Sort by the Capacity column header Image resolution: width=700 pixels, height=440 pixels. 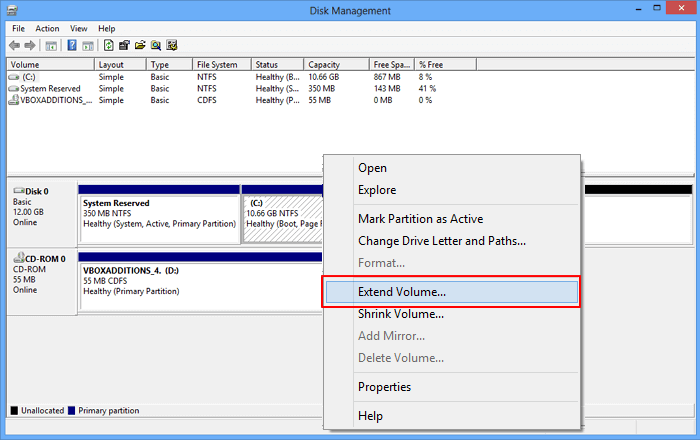click(x=335, y=64)
